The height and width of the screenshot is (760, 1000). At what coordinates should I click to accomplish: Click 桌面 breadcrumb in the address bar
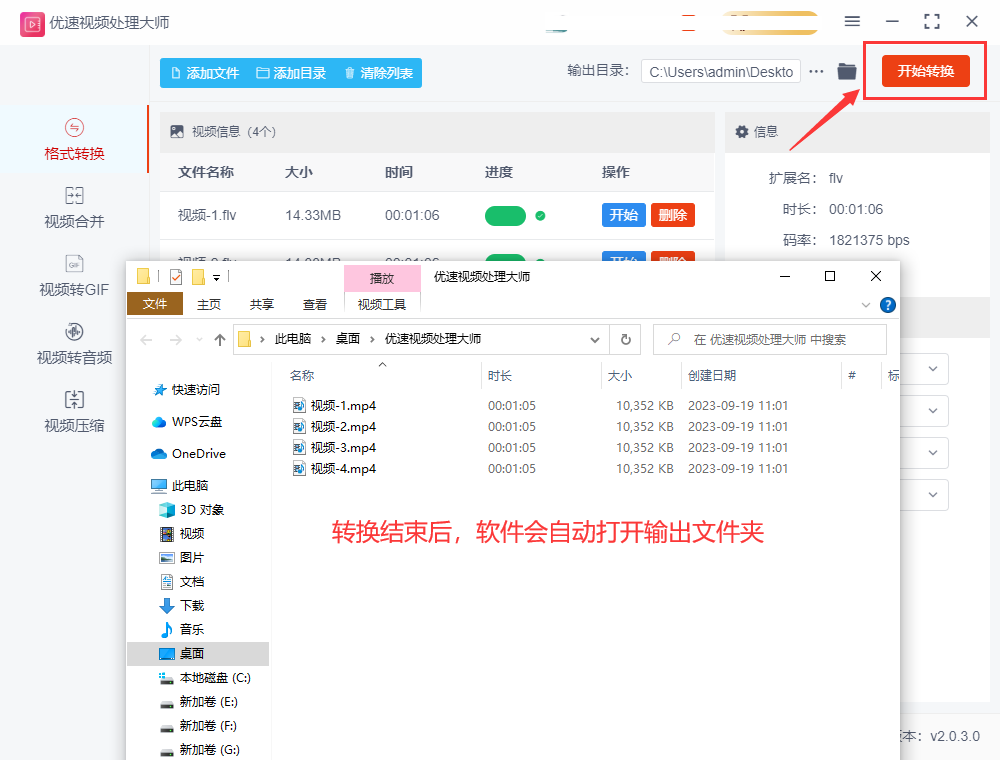[x=348, y=339]
